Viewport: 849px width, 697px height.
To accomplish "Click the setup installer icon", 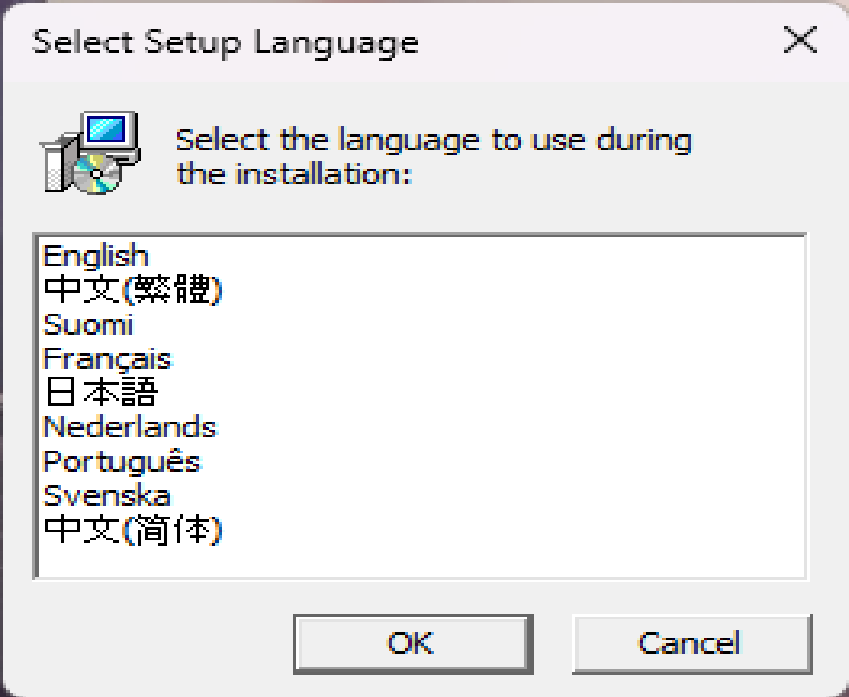I will coord(88,153).
